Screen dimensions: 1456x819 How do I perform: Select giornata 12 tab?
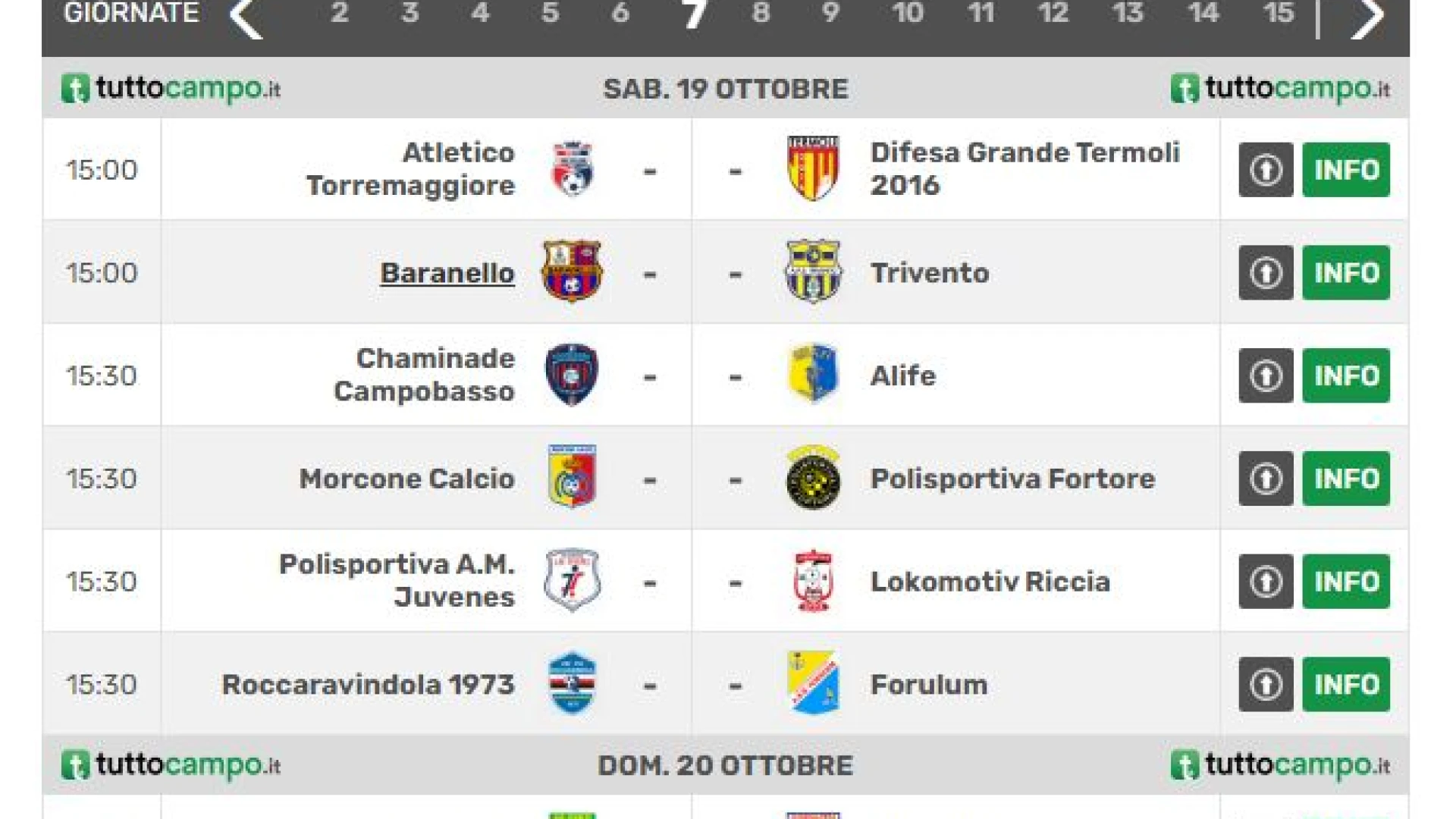click(1053, 13)
